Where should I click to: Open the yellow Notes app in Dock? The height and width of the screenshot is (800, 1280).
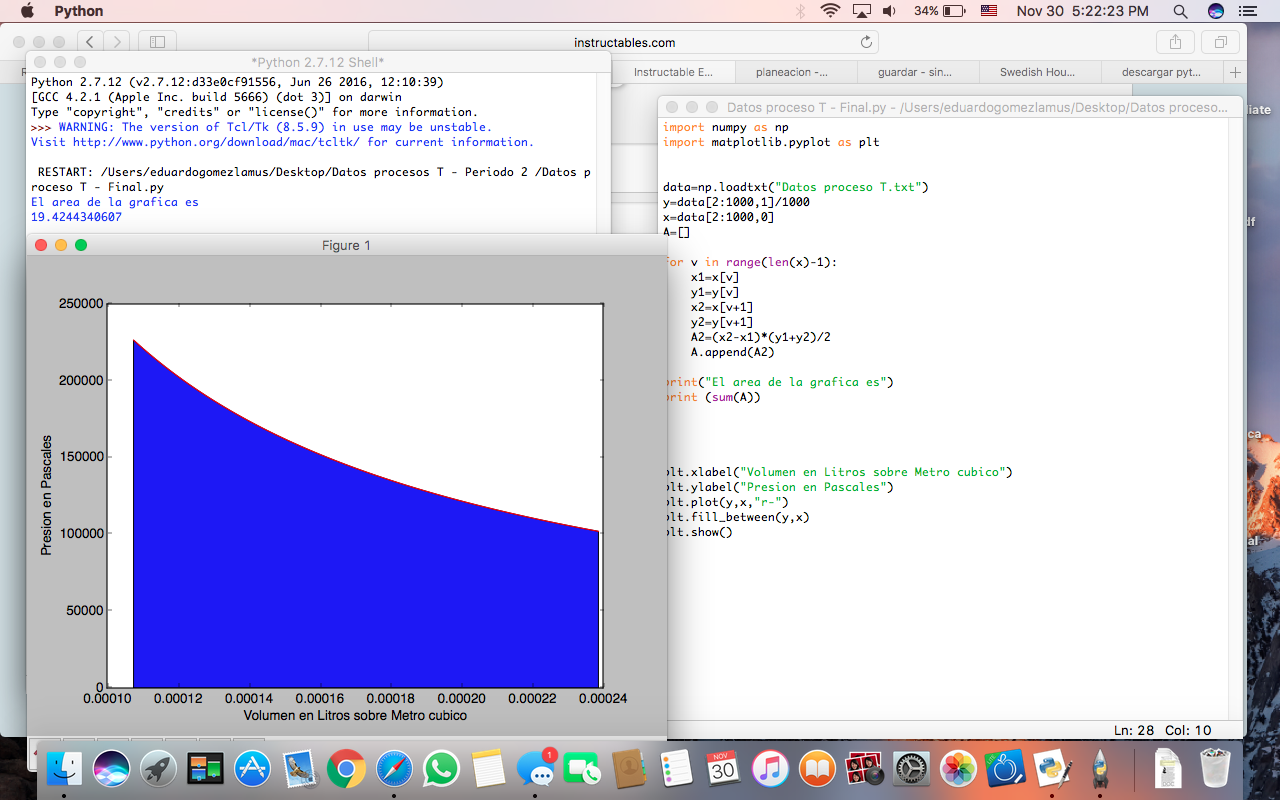[x=488, y=768]
